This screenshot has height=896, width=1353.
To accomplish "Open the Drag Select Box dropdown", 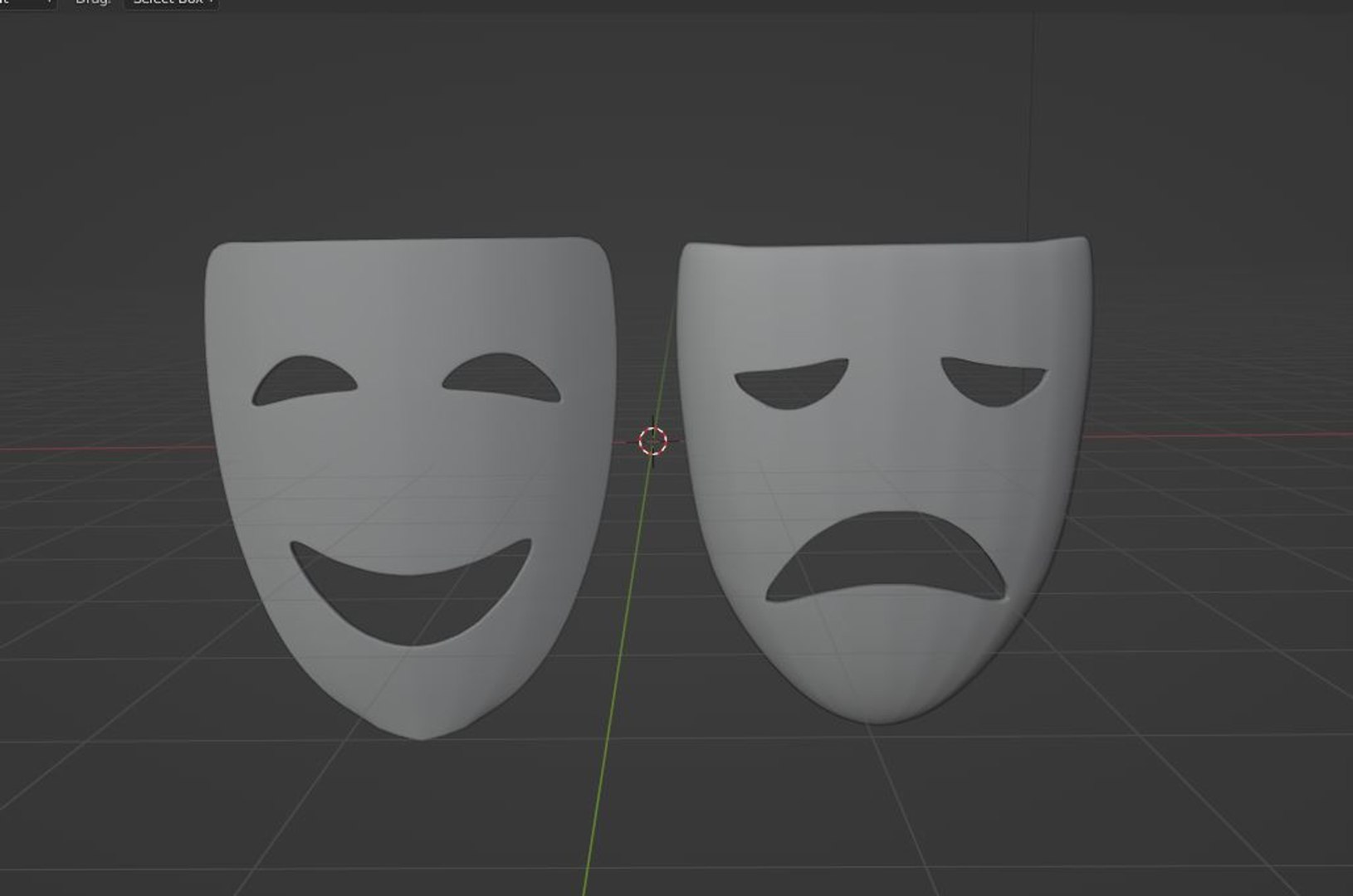I will (172, 3).
